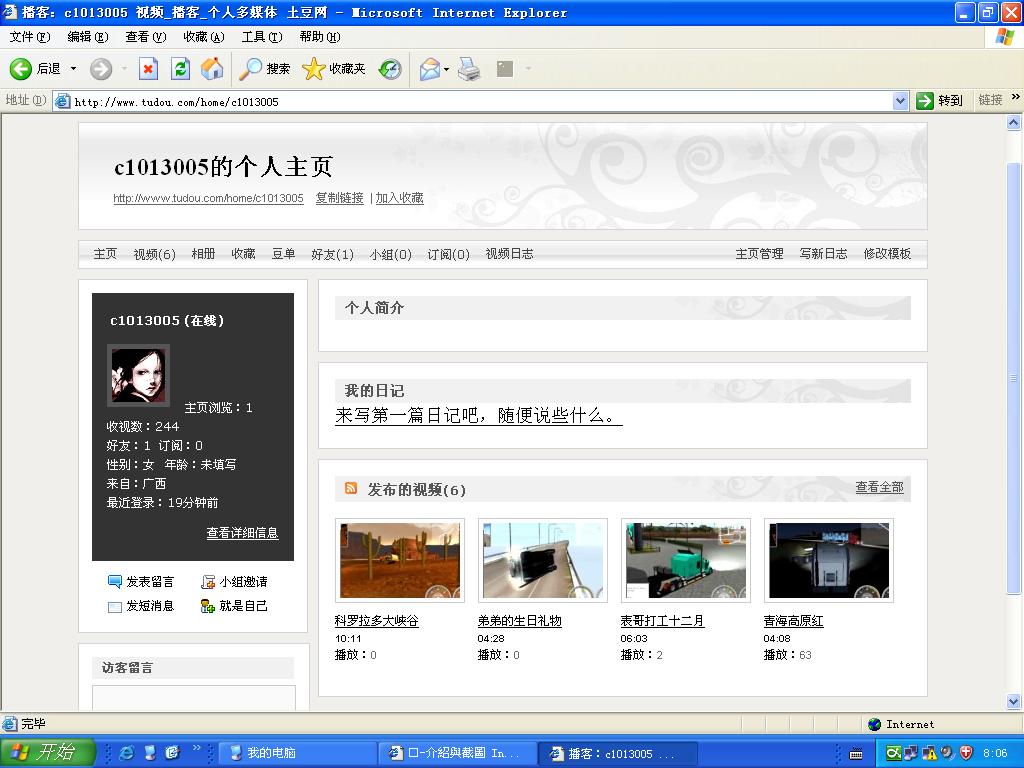Click the Stop loading toolbar icon
The width and height of the screenshot is (1024, 768).
coord(148,69)
